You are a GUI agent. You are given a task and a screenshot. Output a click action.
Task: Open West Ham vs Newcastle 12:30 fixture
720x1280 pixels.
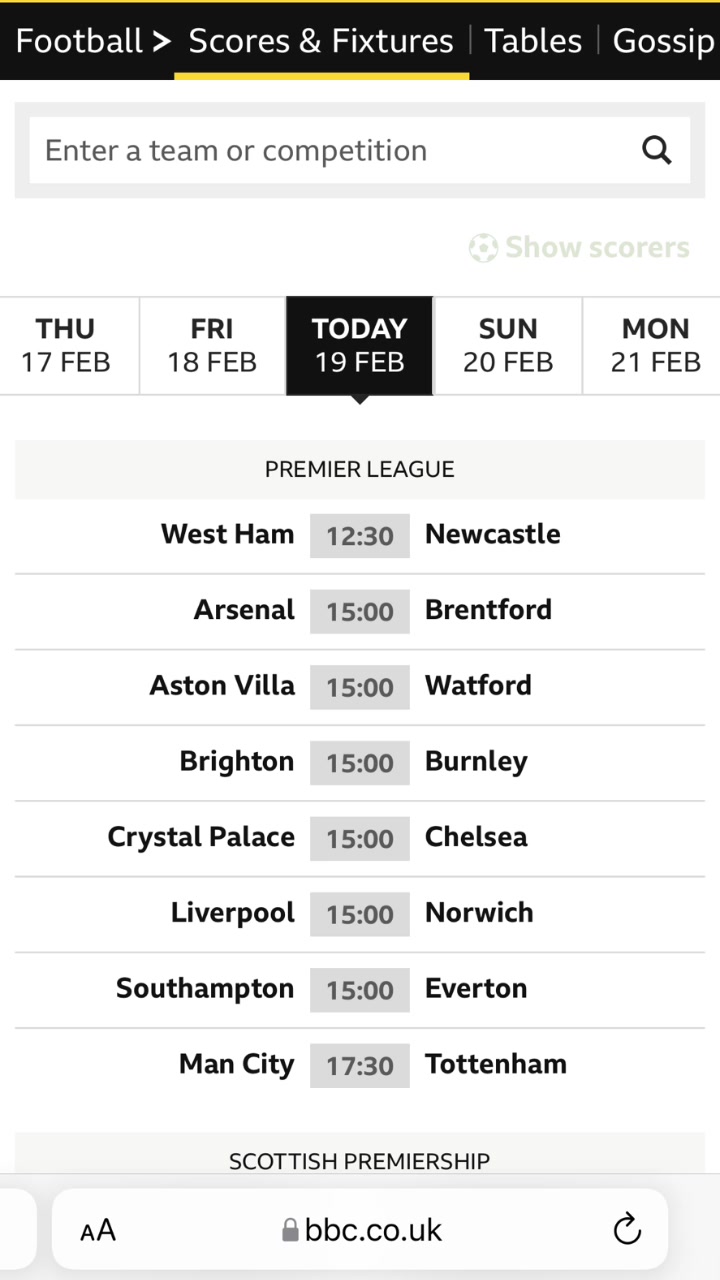pos(360,536)
